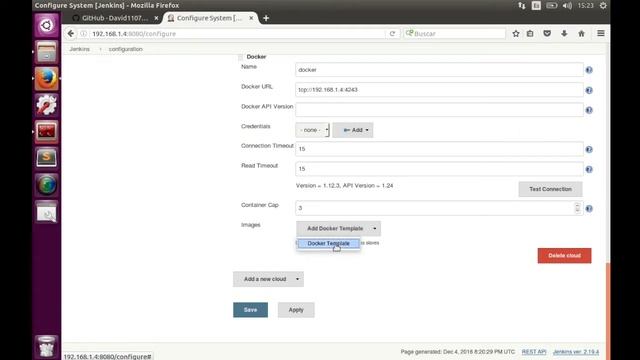Open the system gear session menu
This screenshot has width=640, height=360.
tap(603, 5)
